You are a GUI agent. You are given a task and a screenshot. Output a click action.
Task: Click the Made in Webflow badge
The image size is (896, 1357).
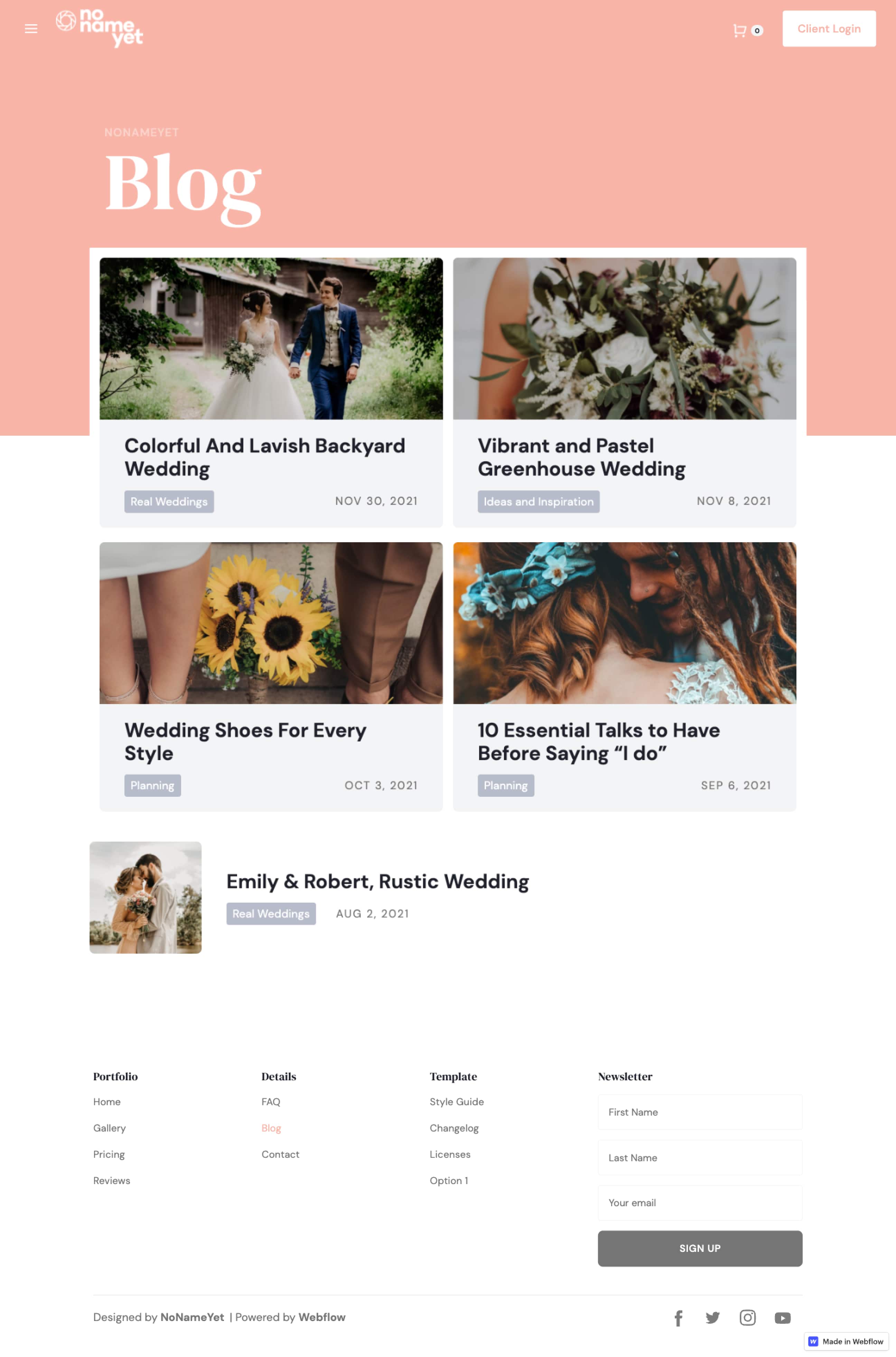[x=846, y=1341]
